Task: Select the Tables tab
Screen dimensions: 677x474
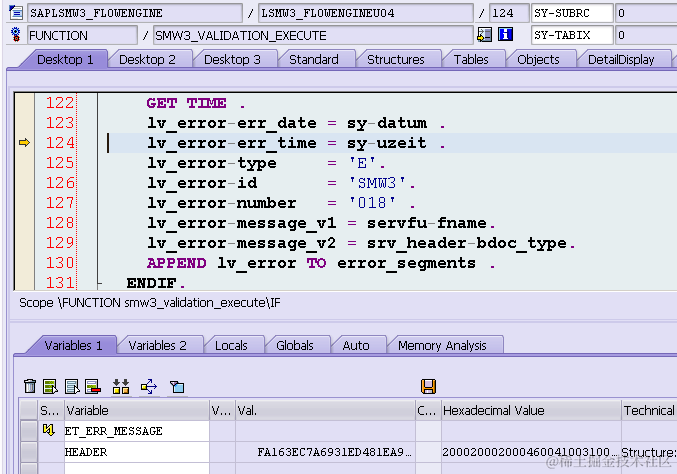Action: [x=471, y=60]
